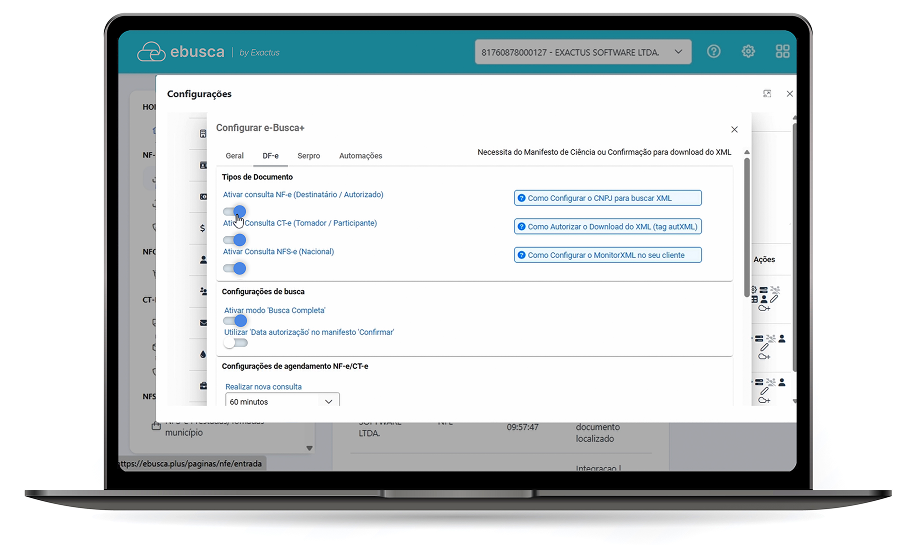This screenshot has height=545, width=915.
Task: Disable the 'Busca Completa' mode switch
Action: pos(236,321)
